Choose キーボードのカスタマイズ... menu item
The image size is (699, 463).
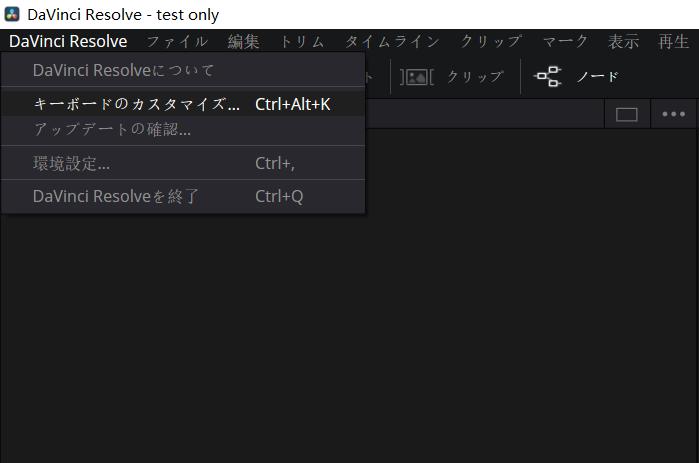[x=136, y=103]
